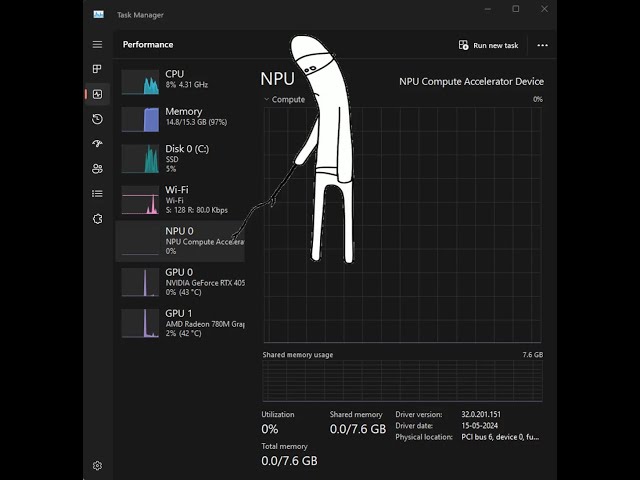The height and width of the screenshot is (480, 640).
Task: Click the 'PCI bus 6, device 0' location
Action: pyautogui.click(x=500, y=437)
